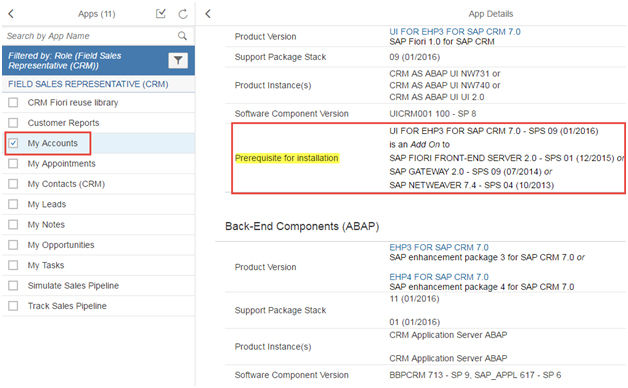Open the EHP3 FOR SAP CRM 7.0 link
628x388 pixels.
[439, 247]
